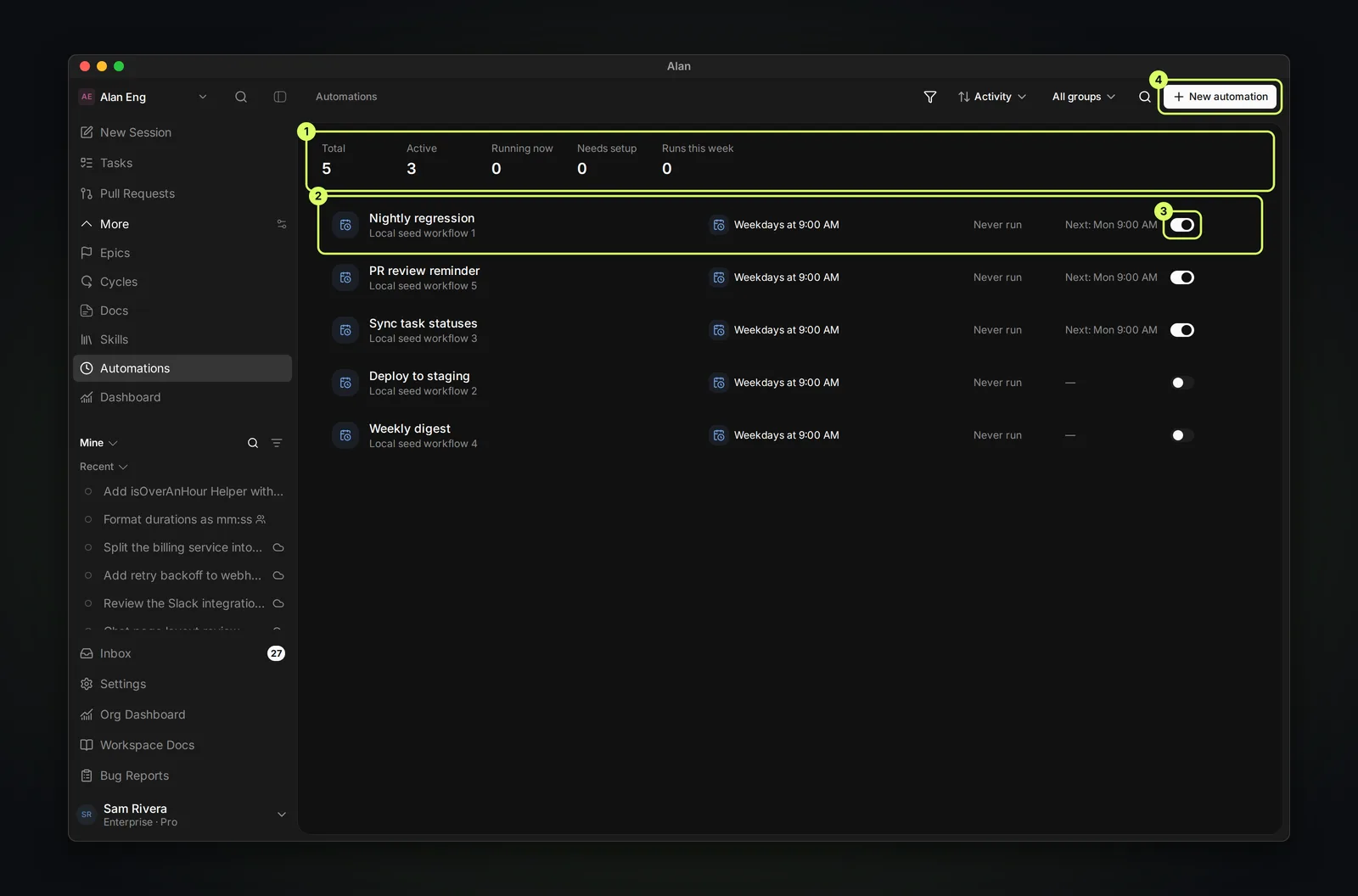Click the sidebar search magnifier icon
This screenshot has width=1358, height=896.
tap(241, 97)
